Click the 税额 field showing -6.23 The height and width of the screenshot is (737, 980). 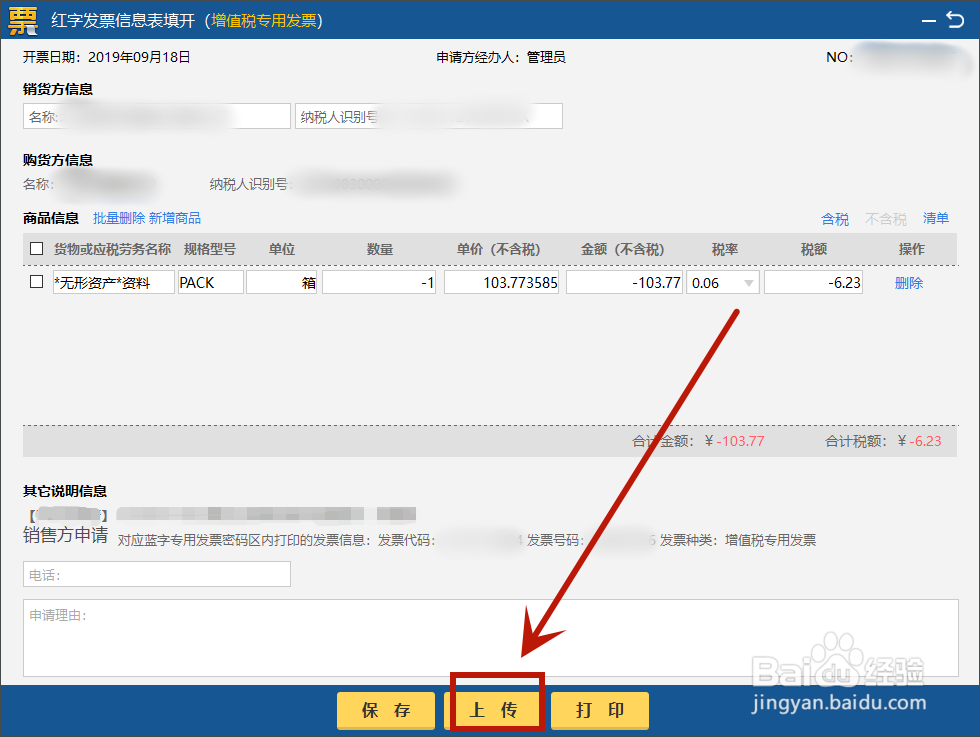pyautogui.click(x=813, y=281)
